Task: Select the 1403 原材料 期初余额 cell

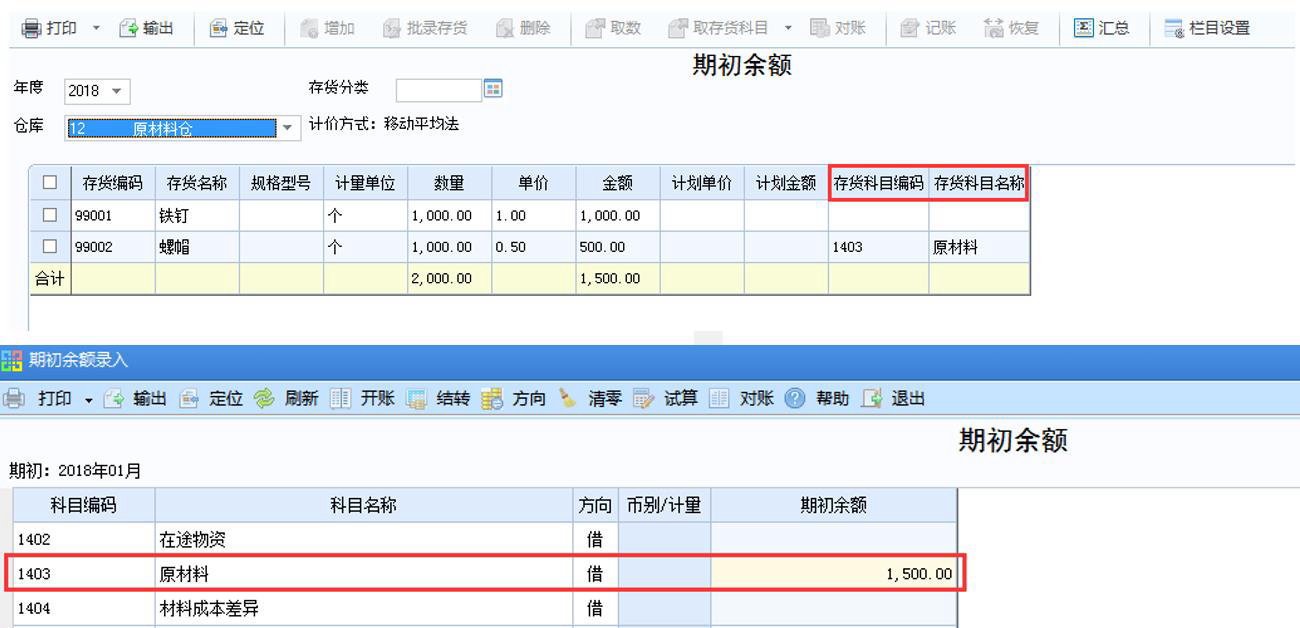Action: pos(833,574)
